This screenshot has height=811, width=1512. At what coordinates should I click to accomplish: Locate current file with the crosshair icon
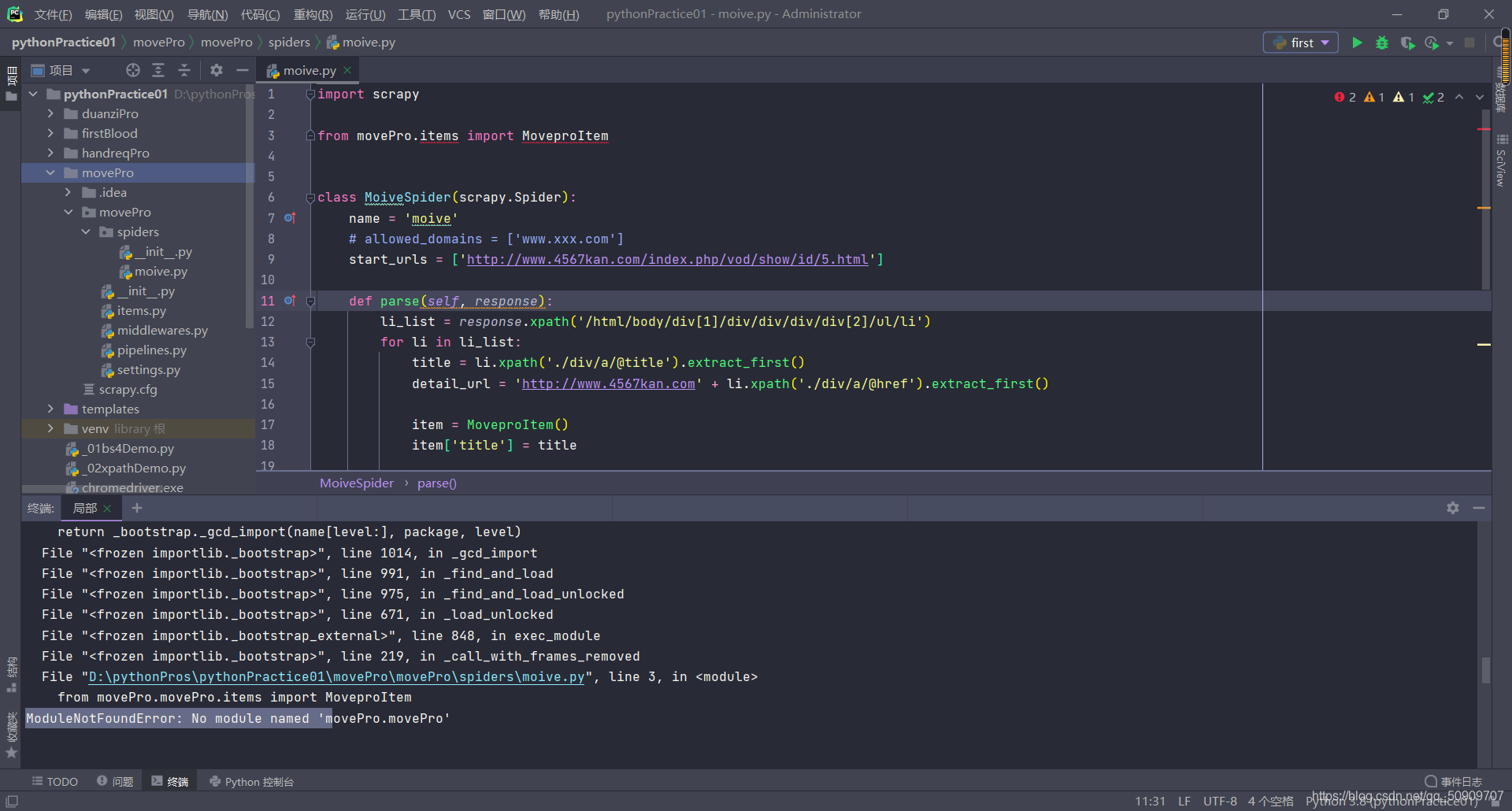(132, 70)
